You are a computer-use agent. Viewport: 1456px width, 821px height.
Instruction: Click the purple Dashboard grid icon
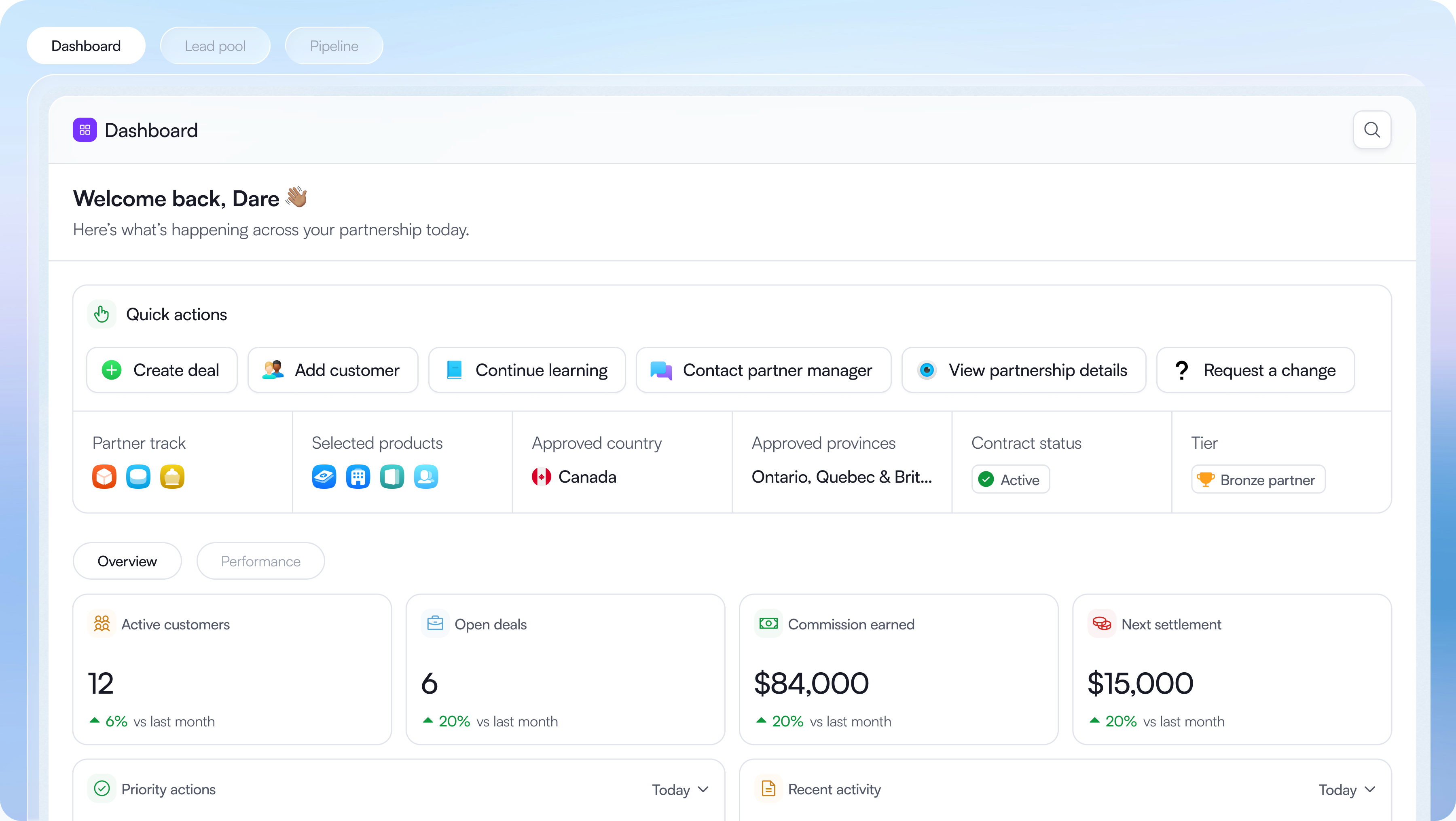coord(85,130)
